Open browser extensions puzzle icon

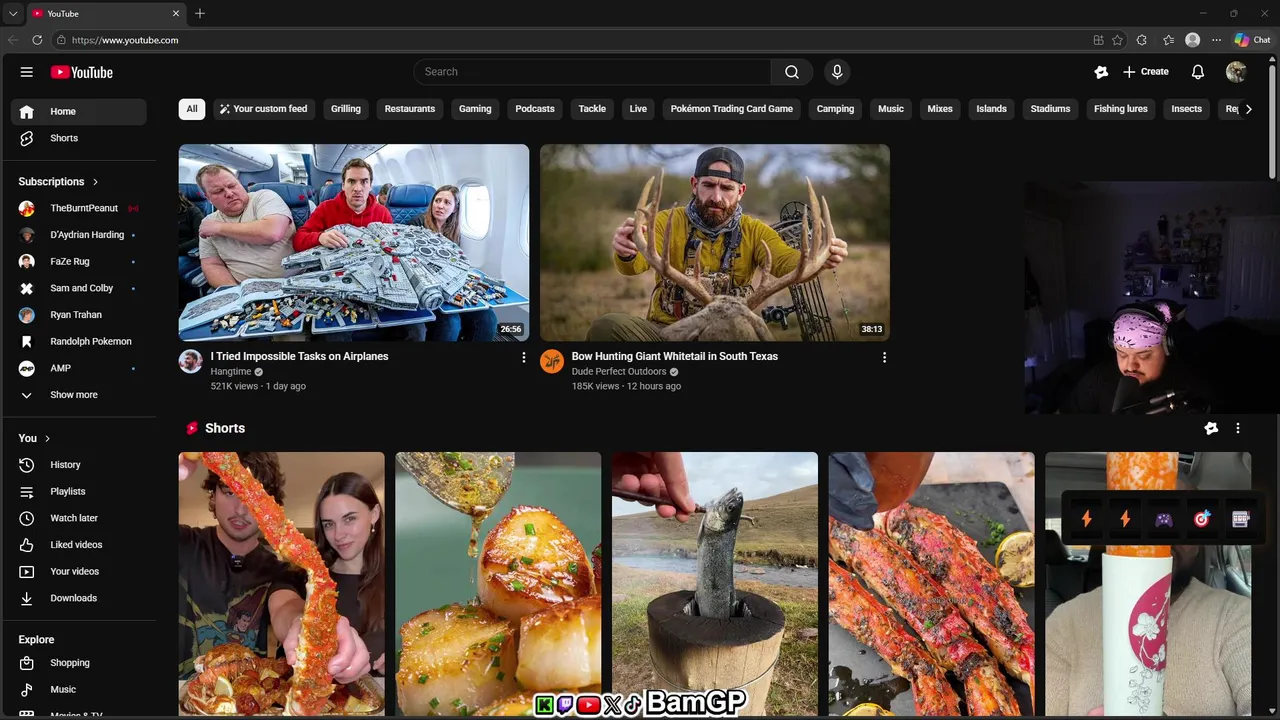click(x=1142, y=40)
